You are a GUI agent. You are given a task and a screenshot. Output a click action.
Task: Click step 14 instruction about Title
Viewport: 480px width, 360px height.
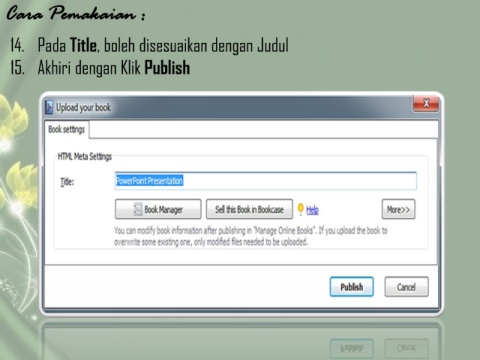click(x=149, y=45)
